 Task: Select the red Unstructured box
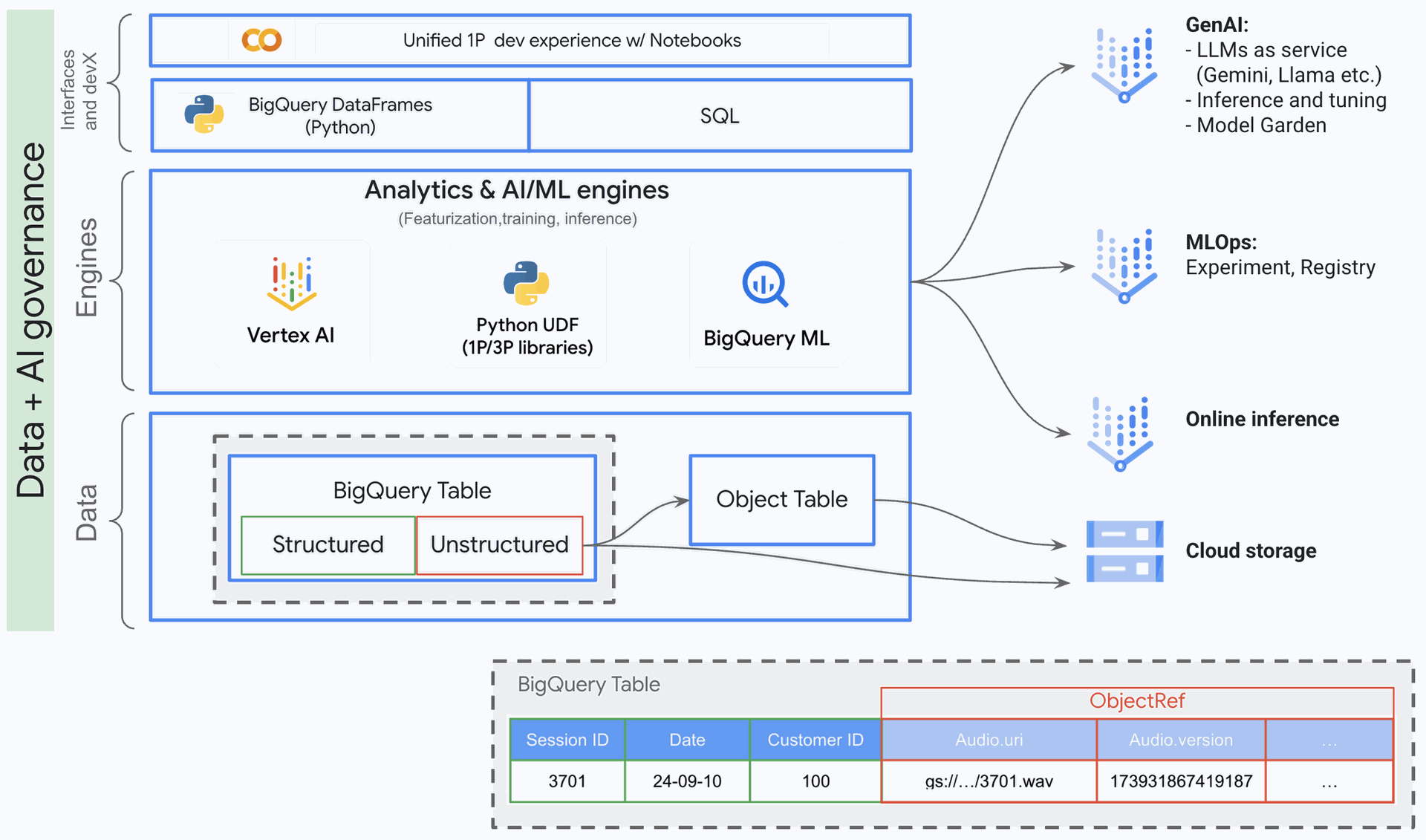[500, 545]
